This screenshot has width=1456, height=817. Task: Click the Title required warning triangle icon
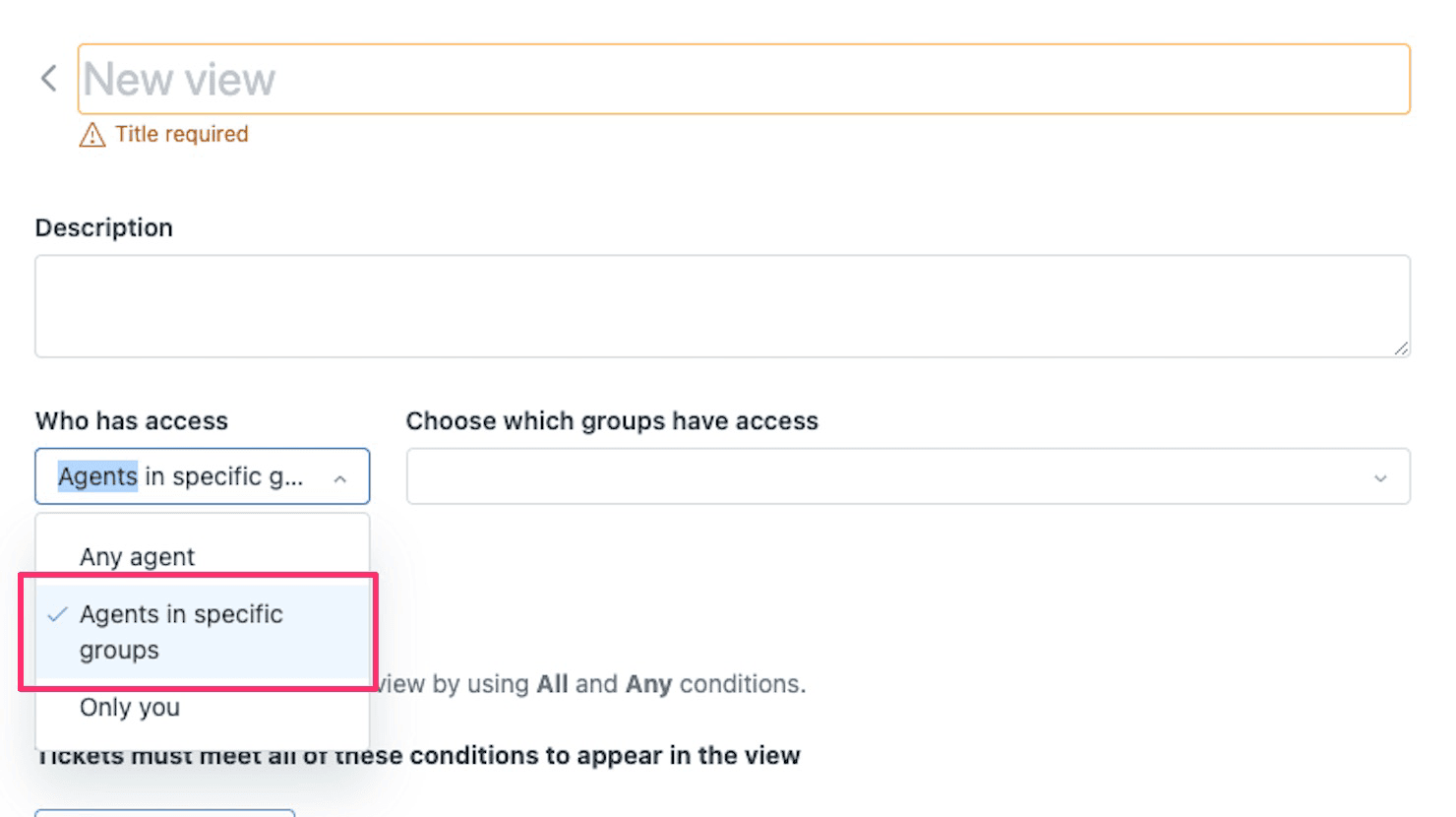[x=91, y=134]
